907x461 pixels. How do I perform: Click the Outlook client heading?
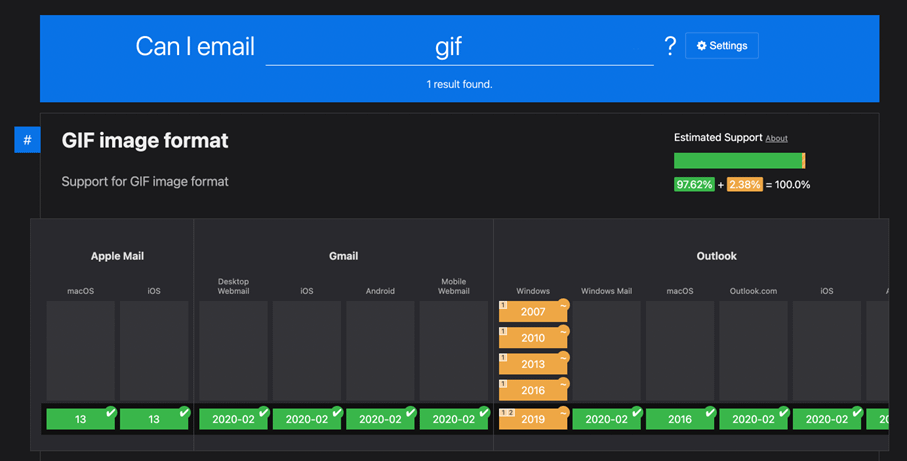tap(716, 256)
